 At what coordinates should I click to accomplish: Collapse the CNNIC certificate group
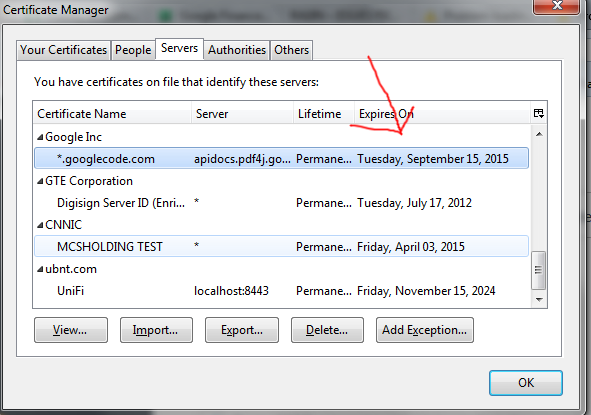pos(40,225)
